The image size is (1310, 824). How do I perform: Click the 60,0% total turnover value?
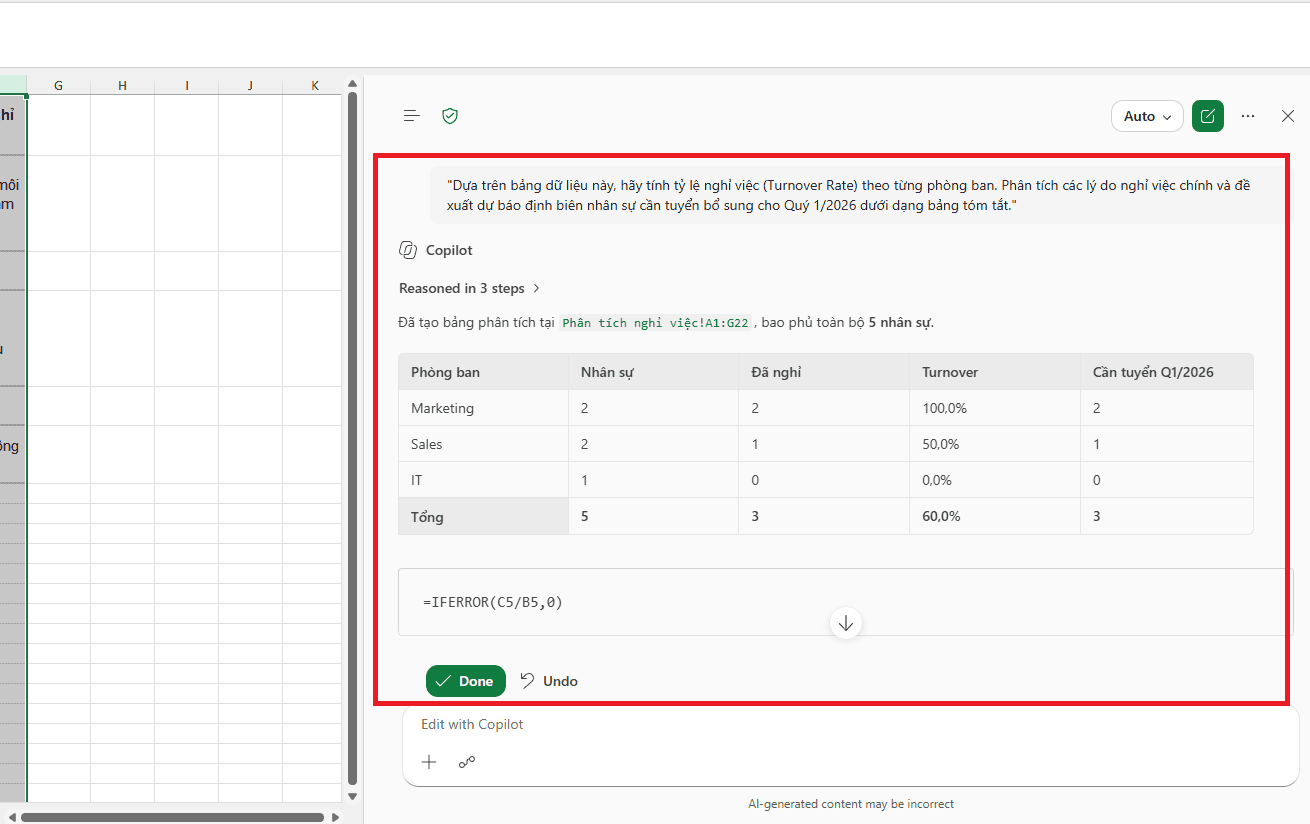tap(941, 517)
